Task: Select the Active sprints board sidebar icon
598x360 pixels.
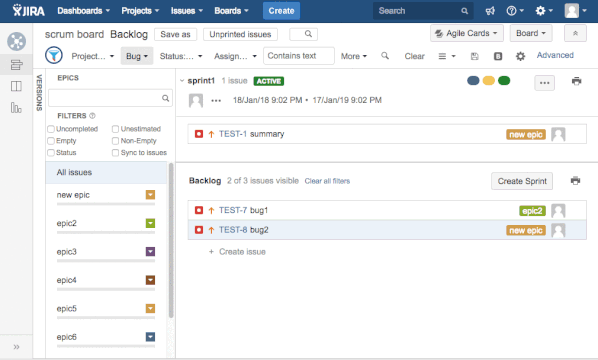Action: [x=16, y=86]
